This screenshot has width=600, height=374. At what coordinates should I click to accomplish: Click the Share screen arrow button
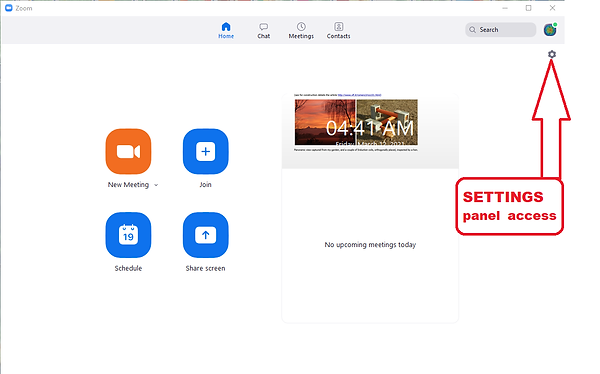coord(205,235)
